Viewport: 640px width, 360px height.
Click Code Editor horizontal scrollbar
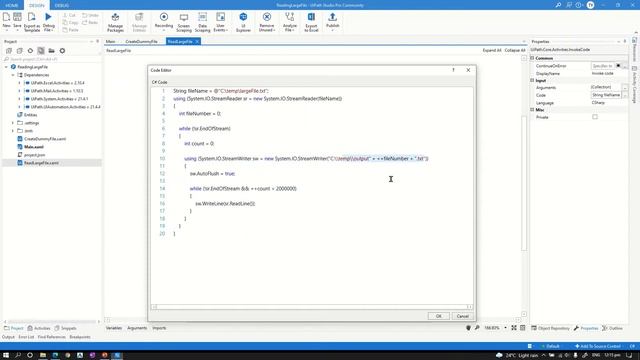(312, 307)
